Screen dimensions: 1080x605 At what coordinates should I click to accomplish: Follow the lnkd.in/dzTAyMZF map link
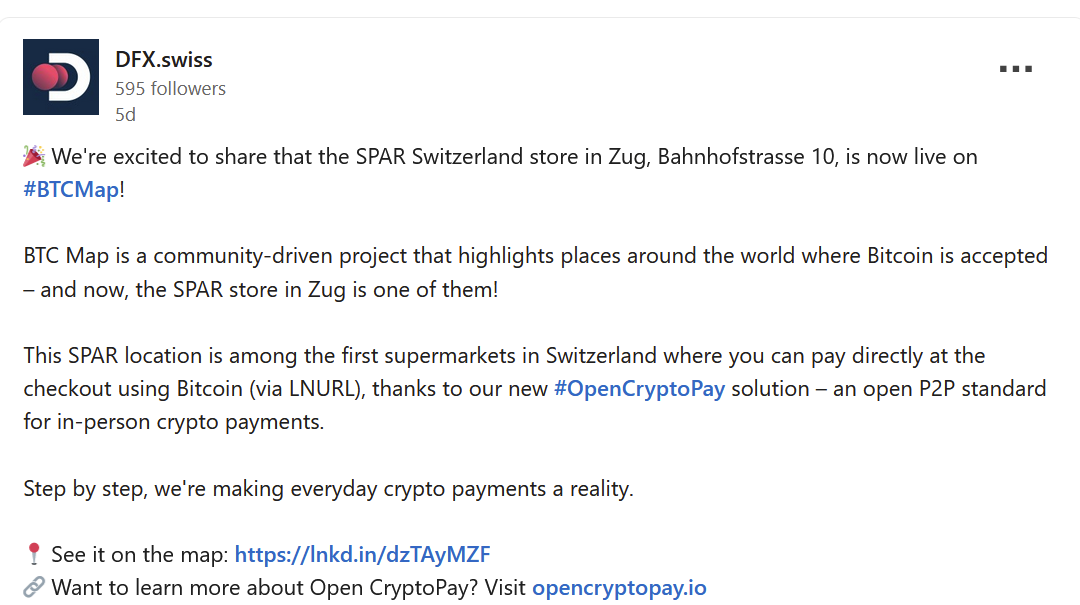point(362,554)
